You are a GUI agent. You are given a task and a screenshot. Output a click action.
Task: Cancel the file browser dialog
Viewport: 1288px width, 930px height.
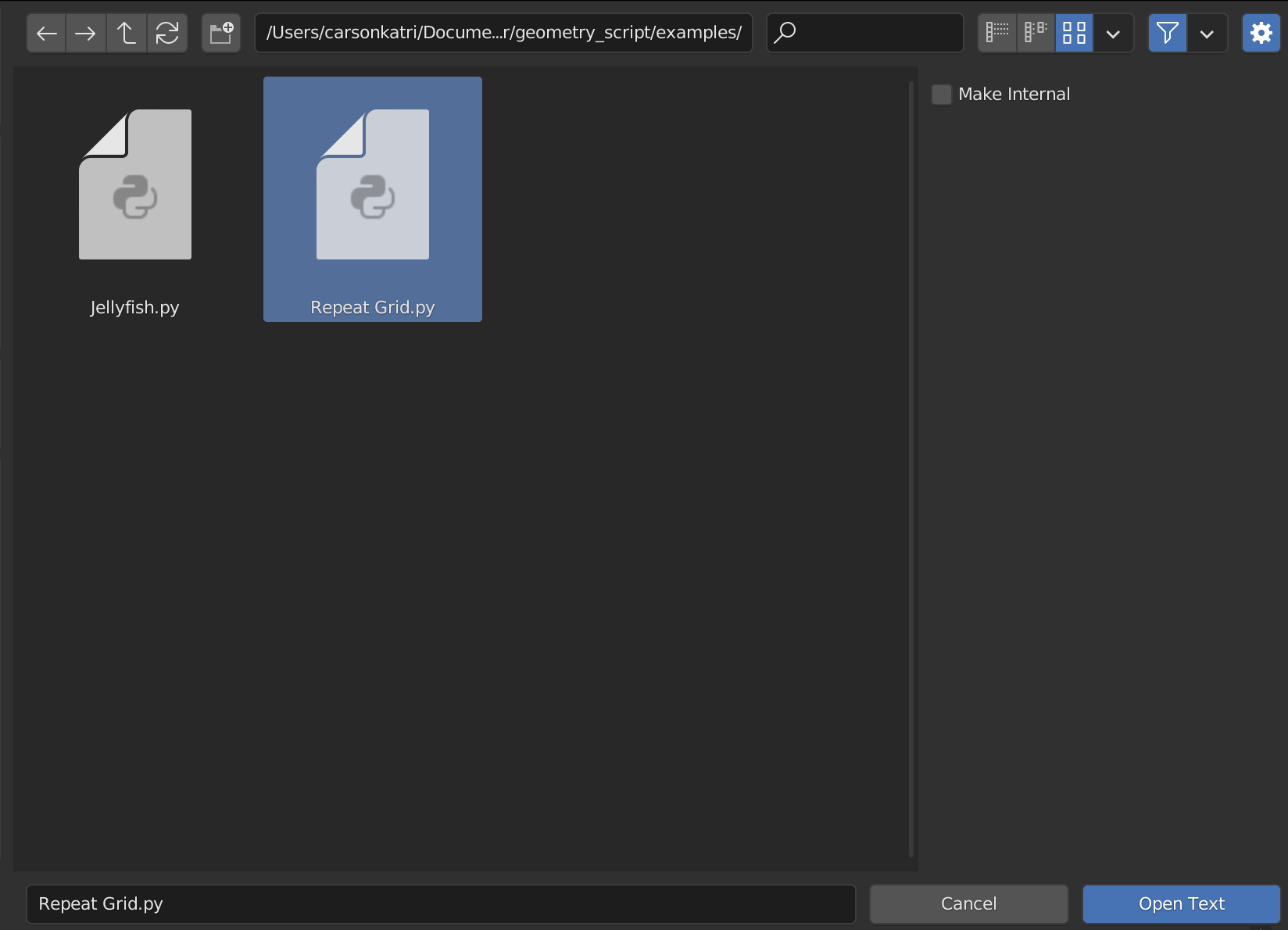[968, 904]
